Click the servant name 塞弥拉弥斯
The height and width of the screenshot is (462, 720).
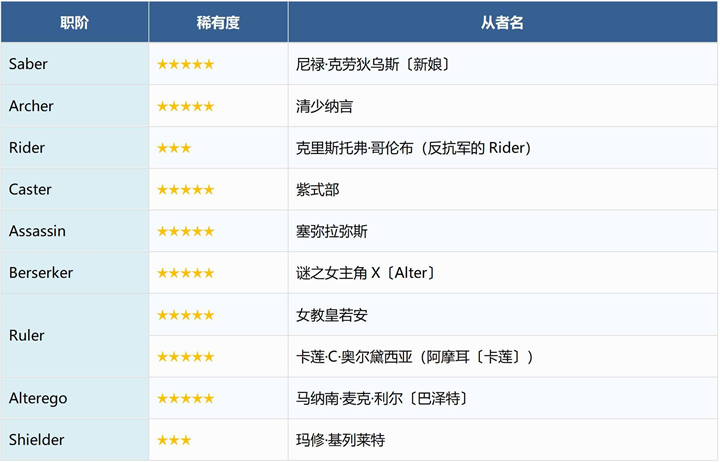332,232
